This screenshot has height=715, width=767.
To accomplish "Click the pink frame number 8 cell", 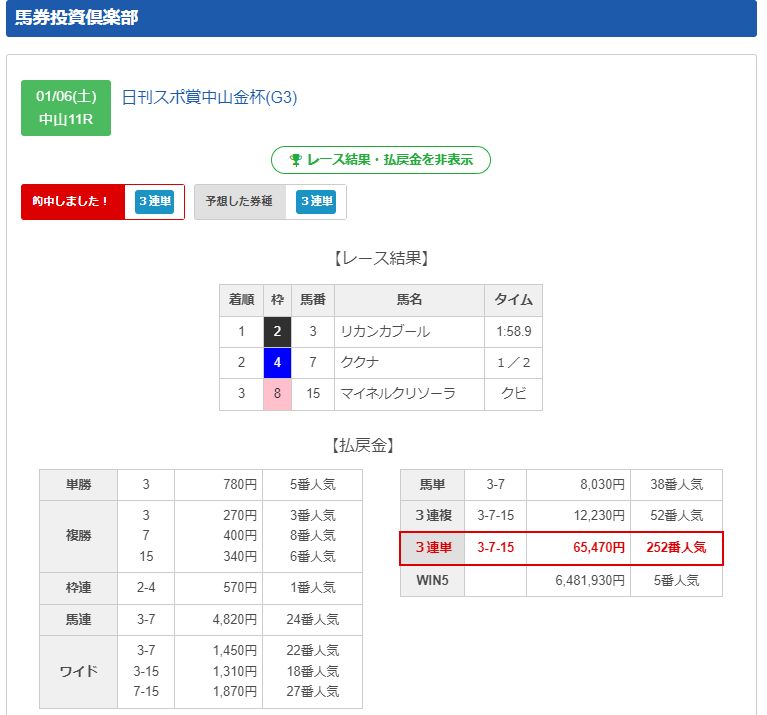I will click(x=278, y=394).
